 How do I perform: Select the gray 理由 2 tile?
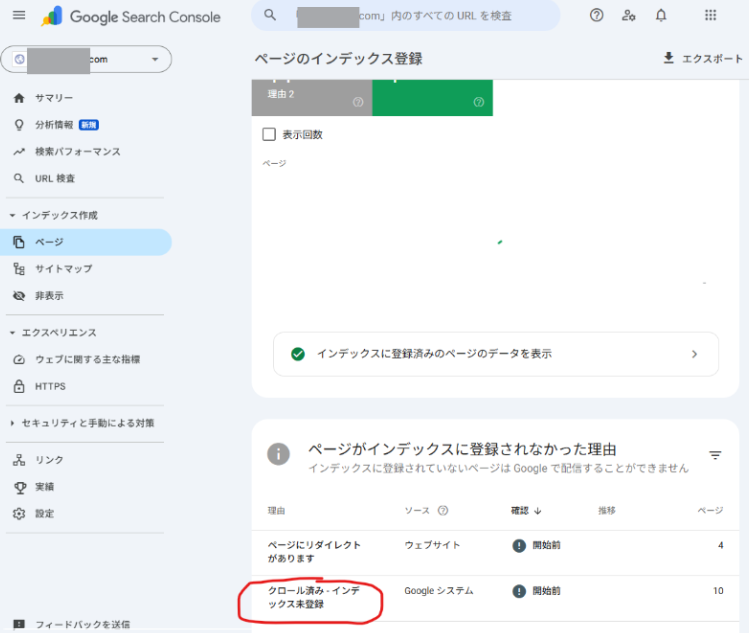click(x=312, y=97)
